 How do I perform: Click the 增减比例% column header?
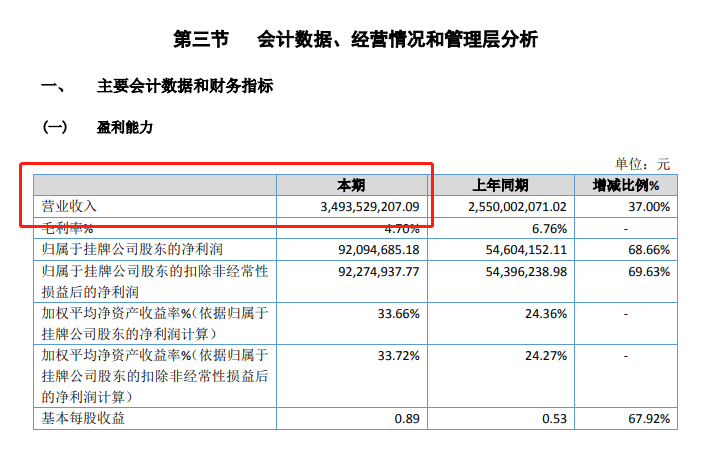[x=626, y=185]
